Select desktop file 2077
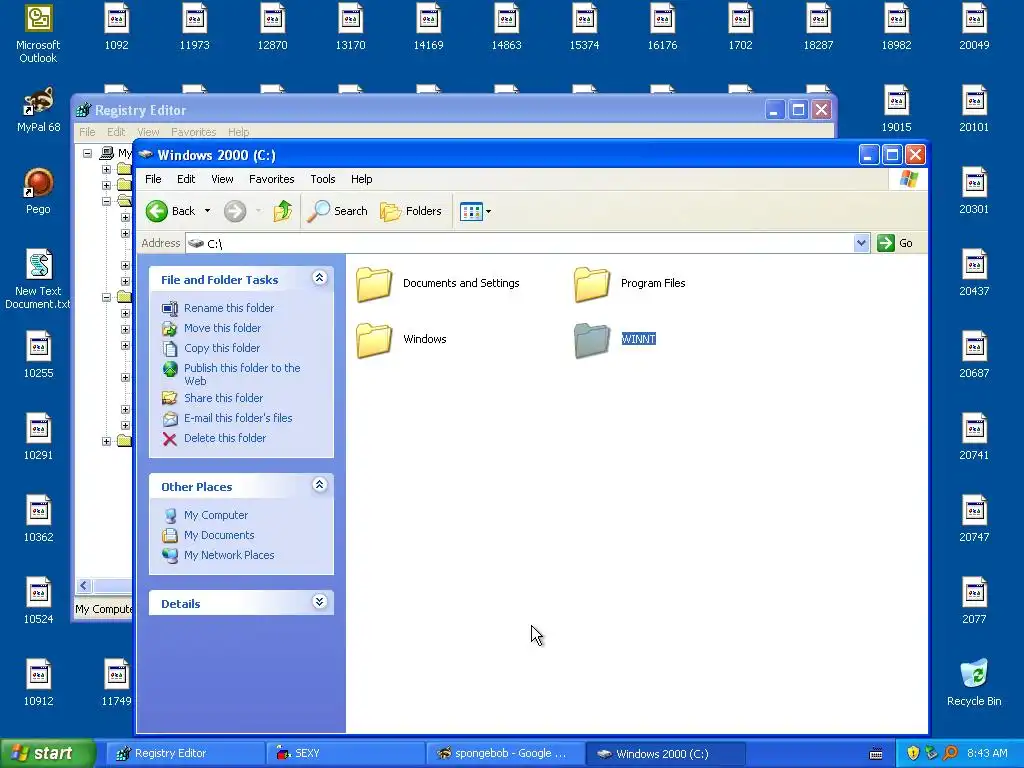 (974, 601)
